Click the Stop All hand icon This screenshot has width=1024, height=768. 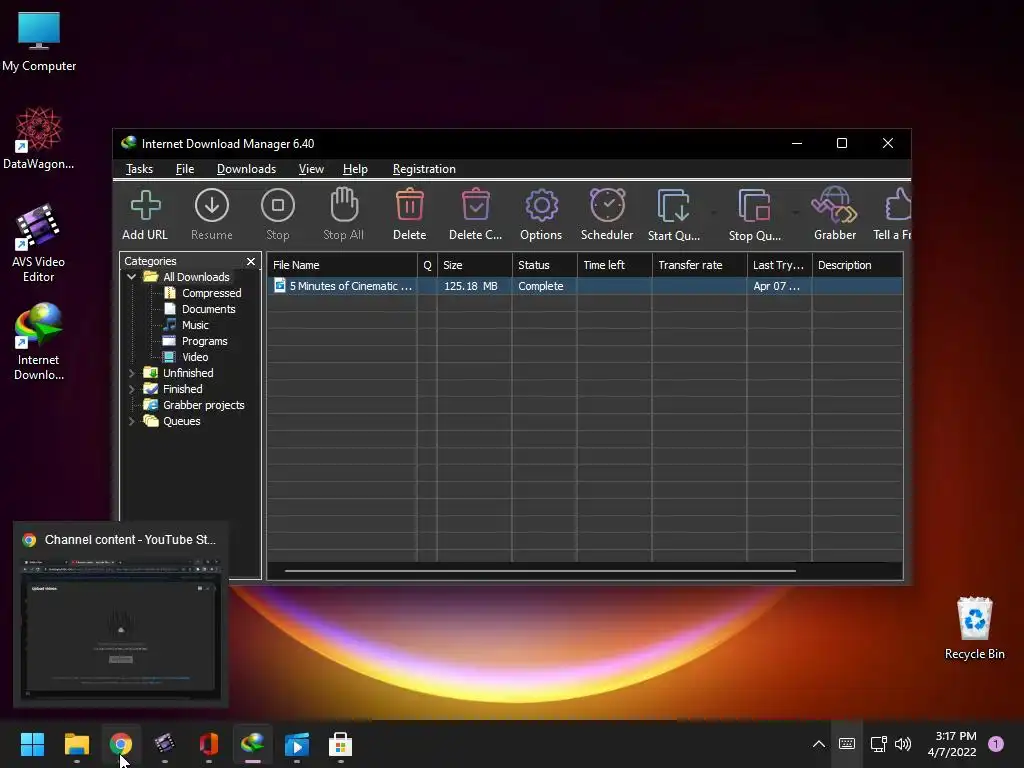coord(344,214)
